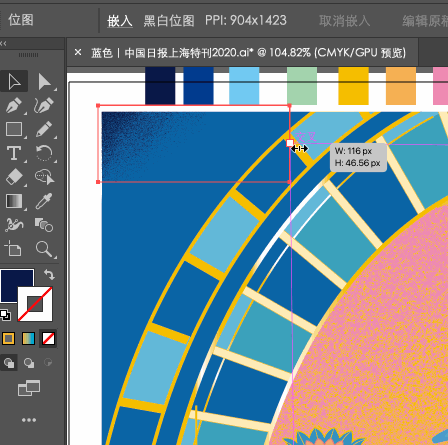Swap fill and stroke colors
The height and width of the screenshot is (445, 448).
point(49,275)
